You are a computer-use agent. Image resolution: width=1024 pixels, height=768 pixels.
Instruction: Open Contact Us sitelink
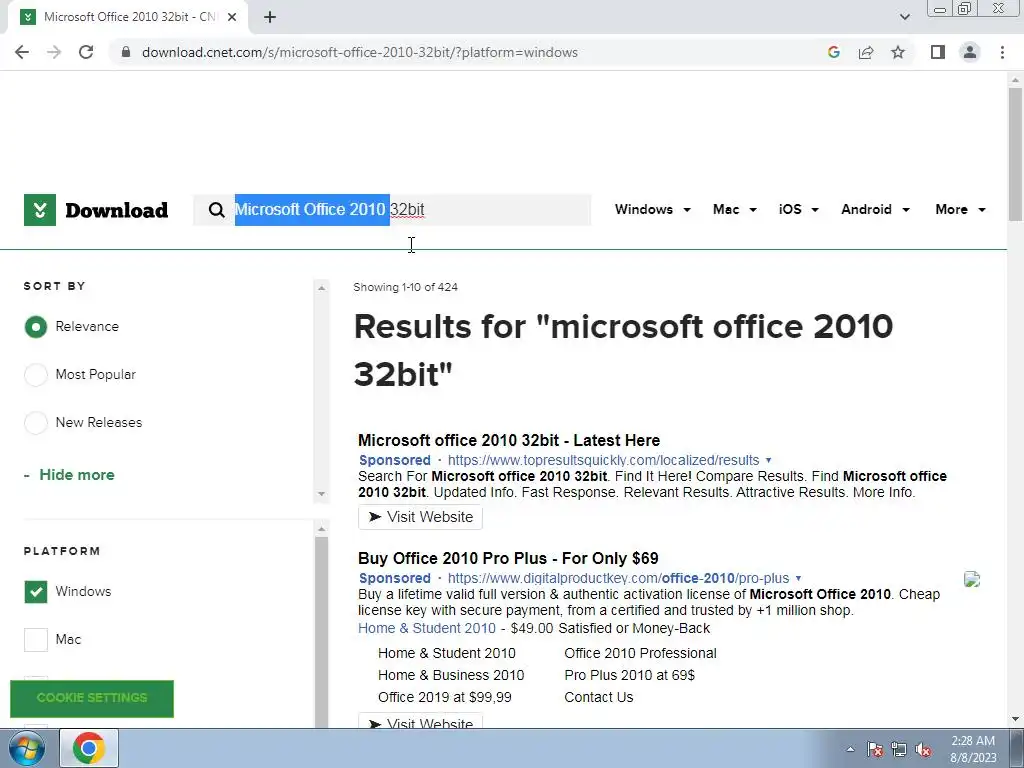click(599, 697)
